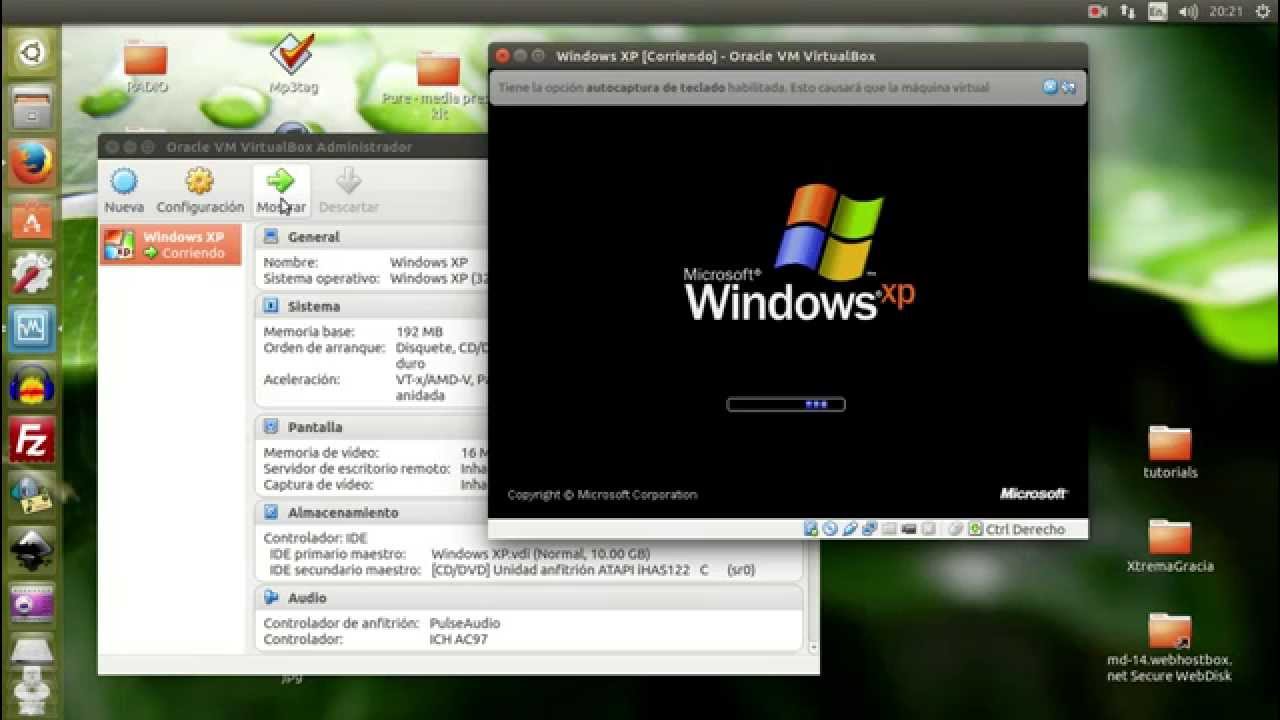Click the PulseAudio controller value
The width and height of the screenshot is (1280, 720).
pos(464,623)
